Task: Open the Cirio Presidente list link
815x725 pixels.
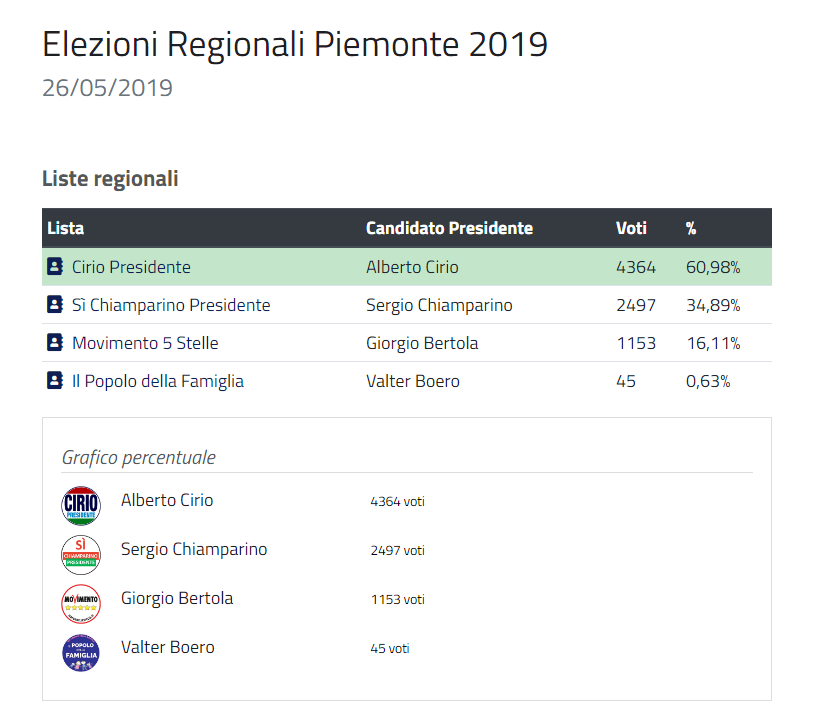Action: [x=131, y=267]
